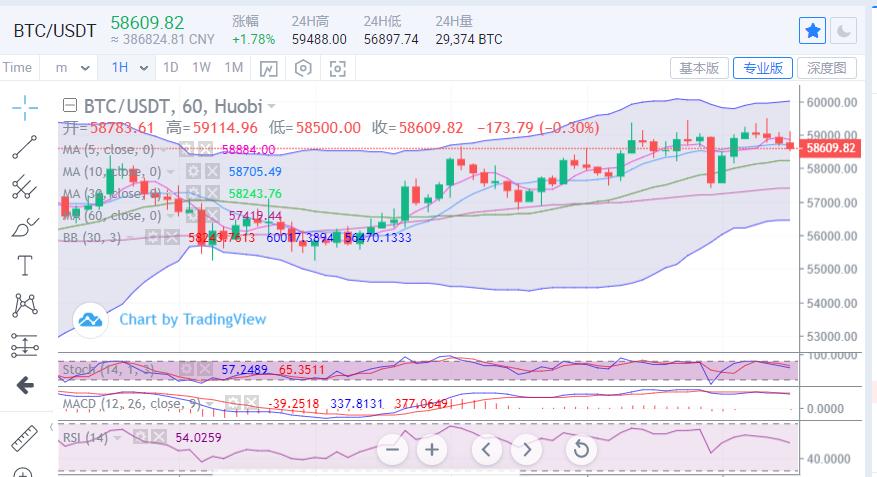Screen dimensions: 877x477
Task: Click the BTC/USDT pair title
Action: click(x=55, y=31)
